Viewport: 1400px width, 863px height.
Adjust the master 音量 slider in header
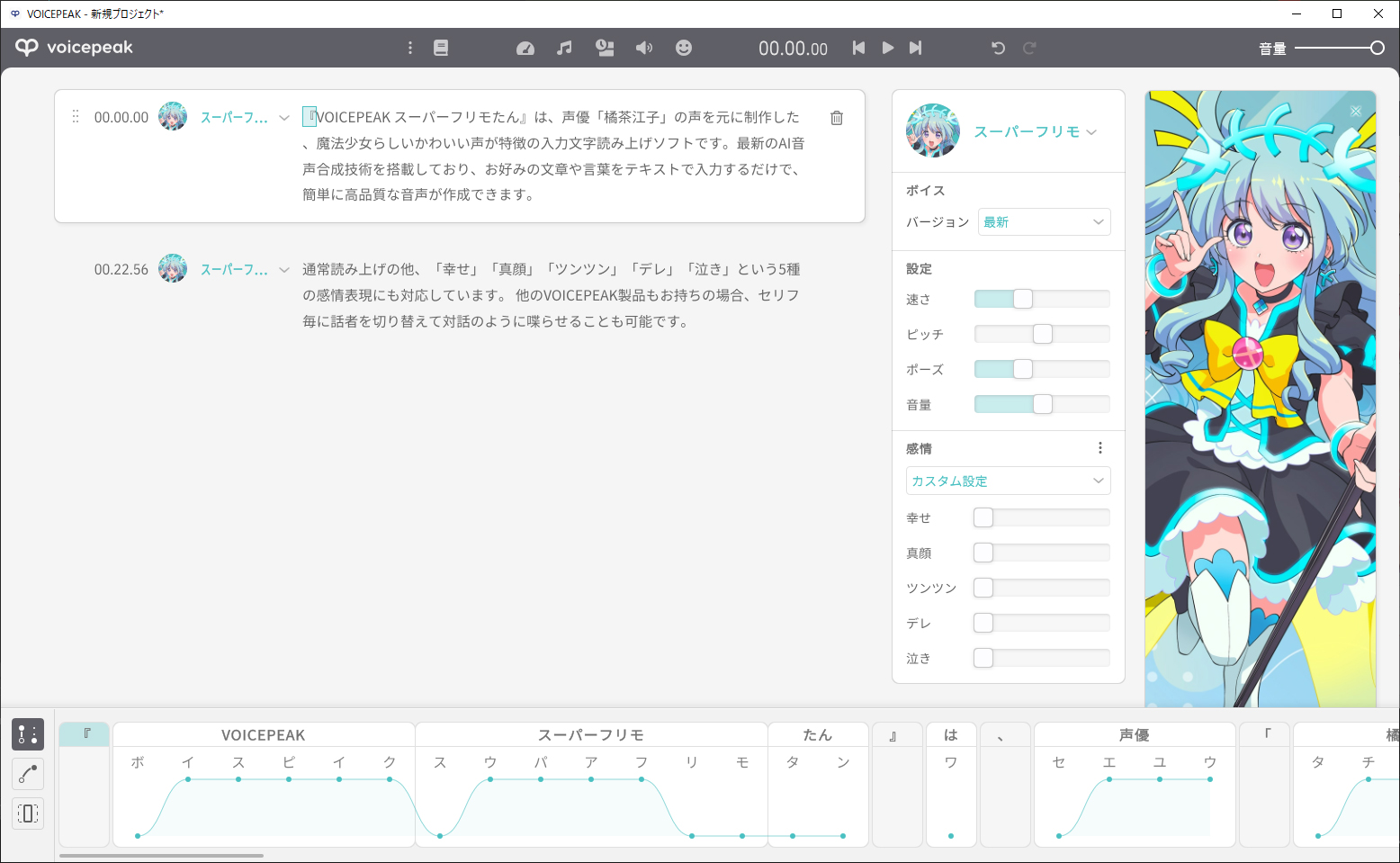coord(1340,48)
